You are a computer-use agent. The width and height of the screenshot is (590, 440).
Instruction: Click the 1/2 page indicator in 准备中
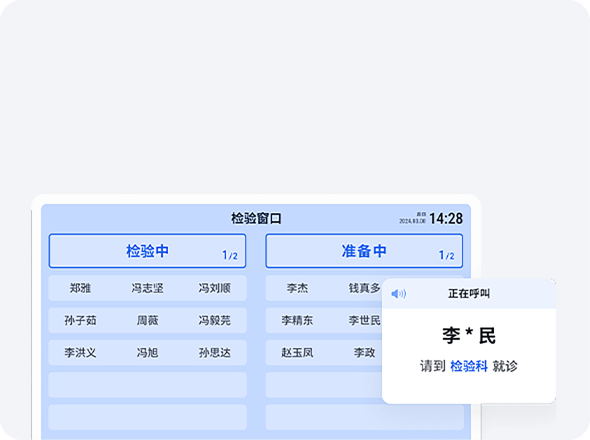click(x=447, y=255)
